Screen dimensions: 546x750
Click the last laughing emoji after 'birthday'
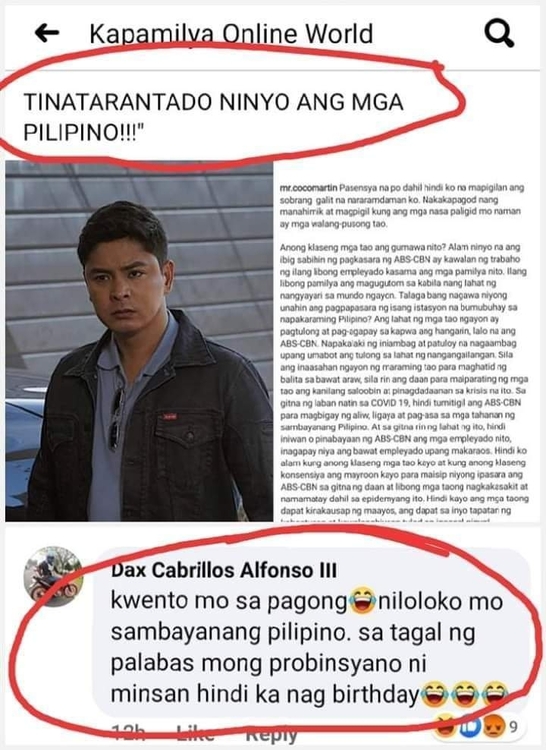[495, 695]
